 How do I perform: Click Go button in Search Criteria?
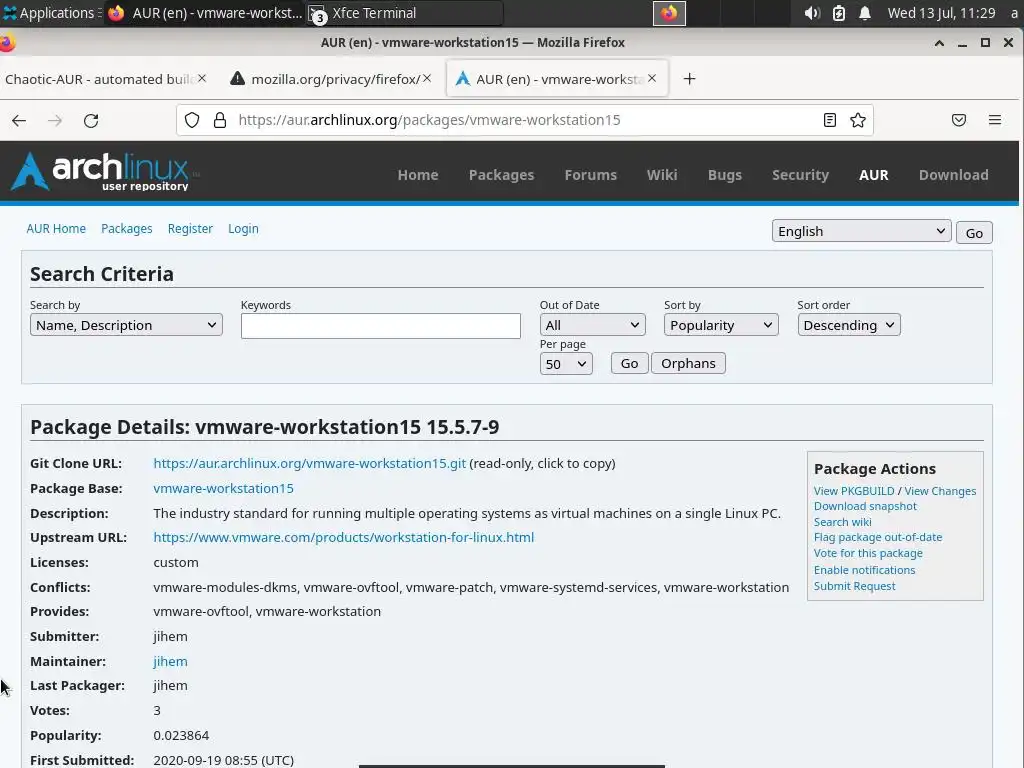[x=630, y=363]
